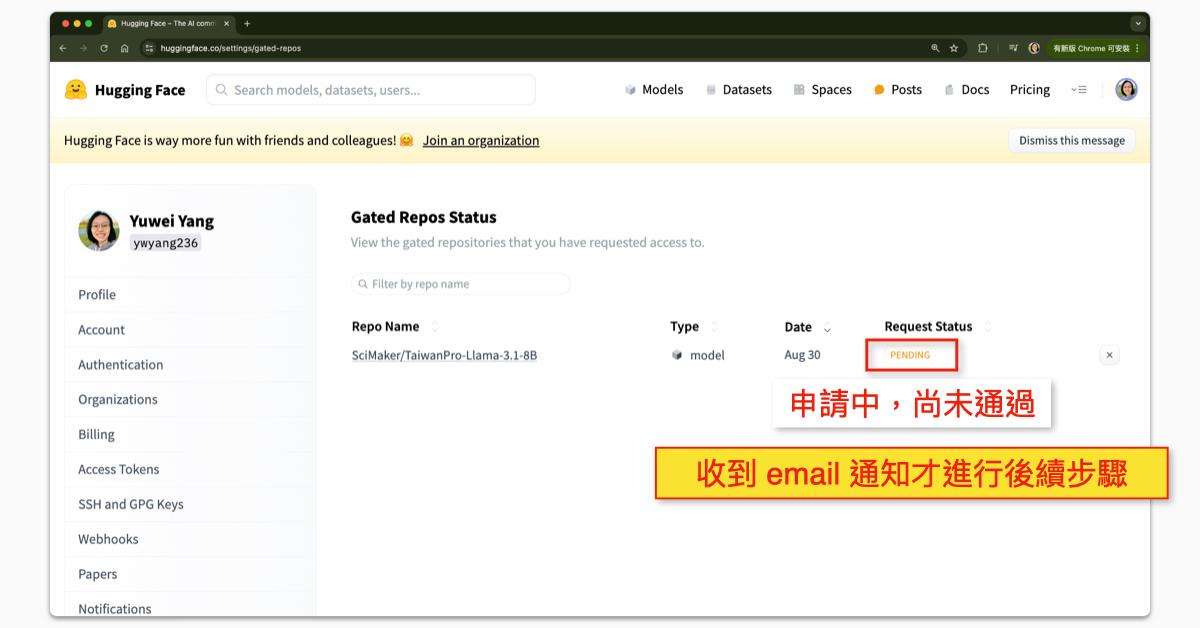Image resolution: width=1200 pixels, height=628 pixels.
Task: Open Notifications settings
Action: 115,609
